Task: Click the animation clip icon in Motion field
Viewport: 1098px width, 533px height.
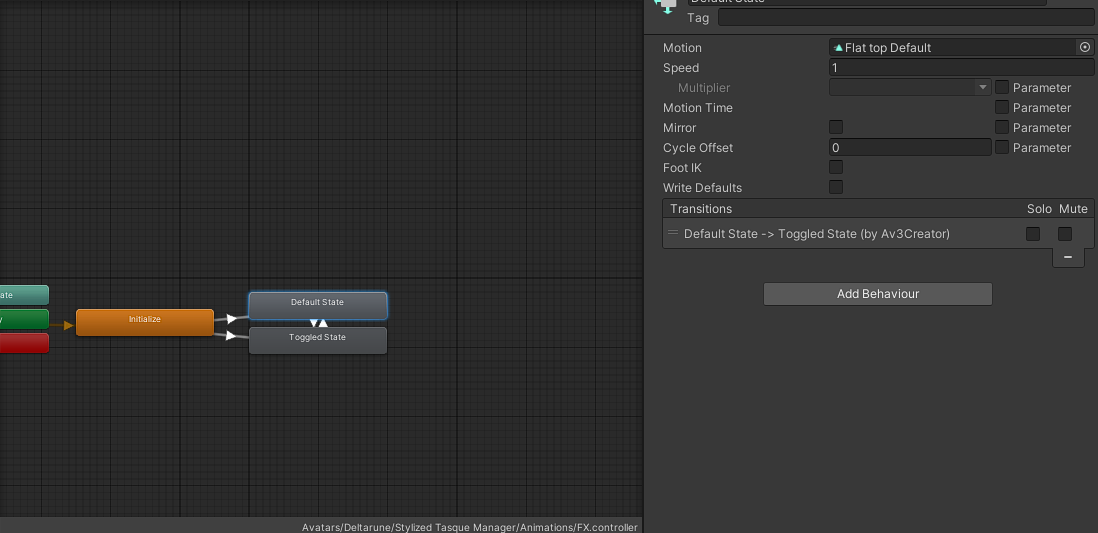Action: (x=838, y=48)
